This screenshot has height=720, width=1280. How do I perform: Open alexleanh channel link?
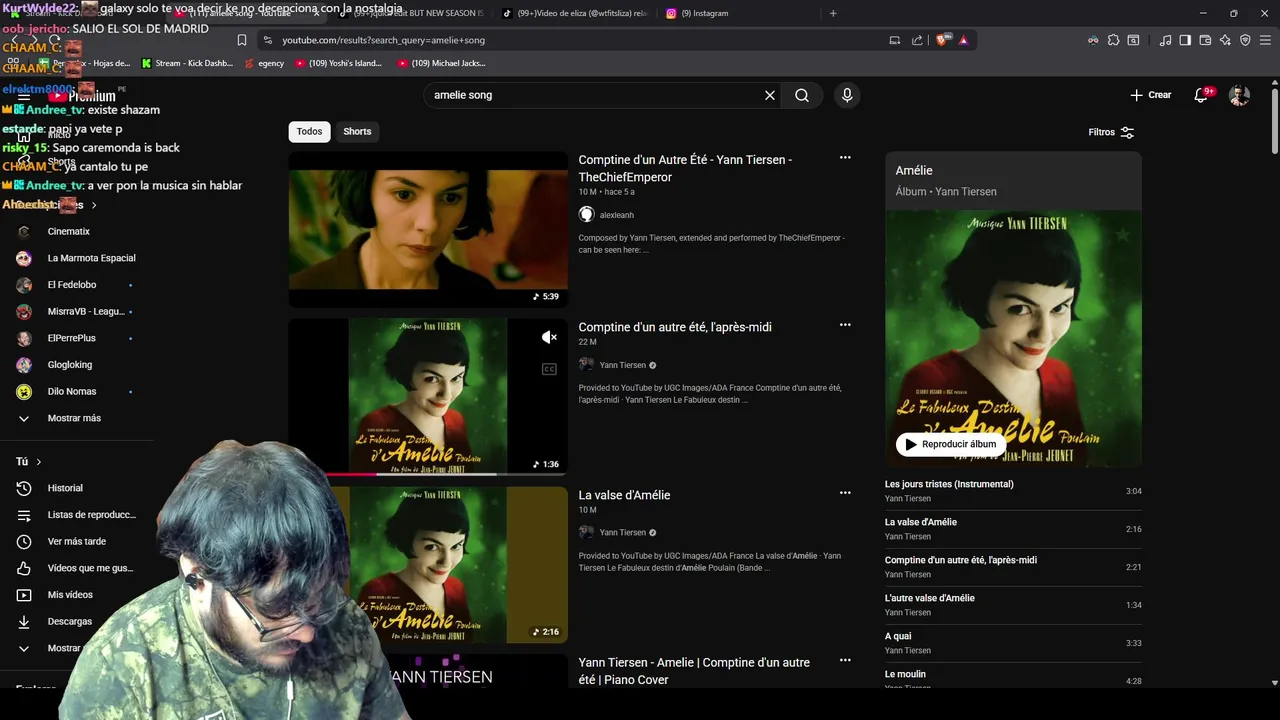[x=617, y=215]
